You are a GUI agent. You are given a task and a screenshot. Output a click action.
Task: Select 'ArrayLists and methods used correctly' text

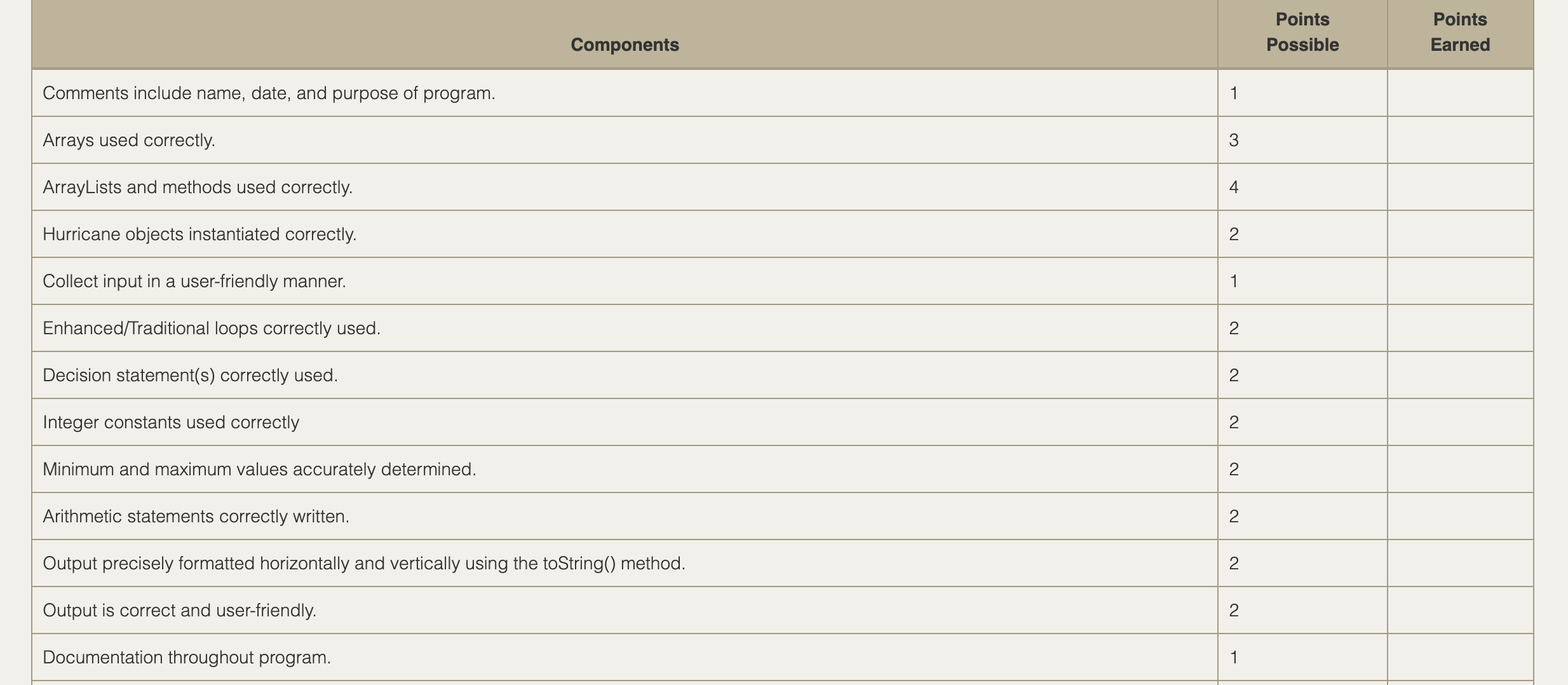(x=198, y=187)
